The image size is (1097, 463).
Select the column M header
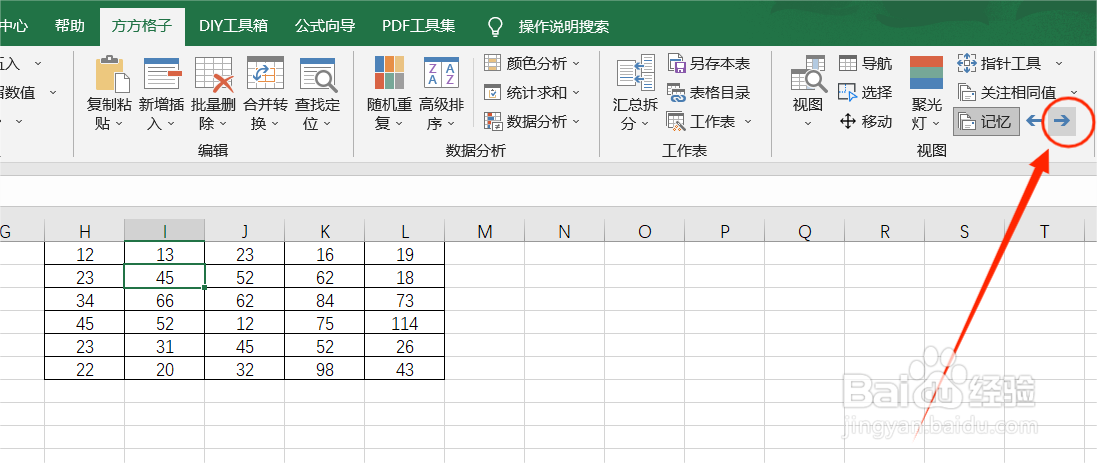pyautogui.click(x=485, y=232)
